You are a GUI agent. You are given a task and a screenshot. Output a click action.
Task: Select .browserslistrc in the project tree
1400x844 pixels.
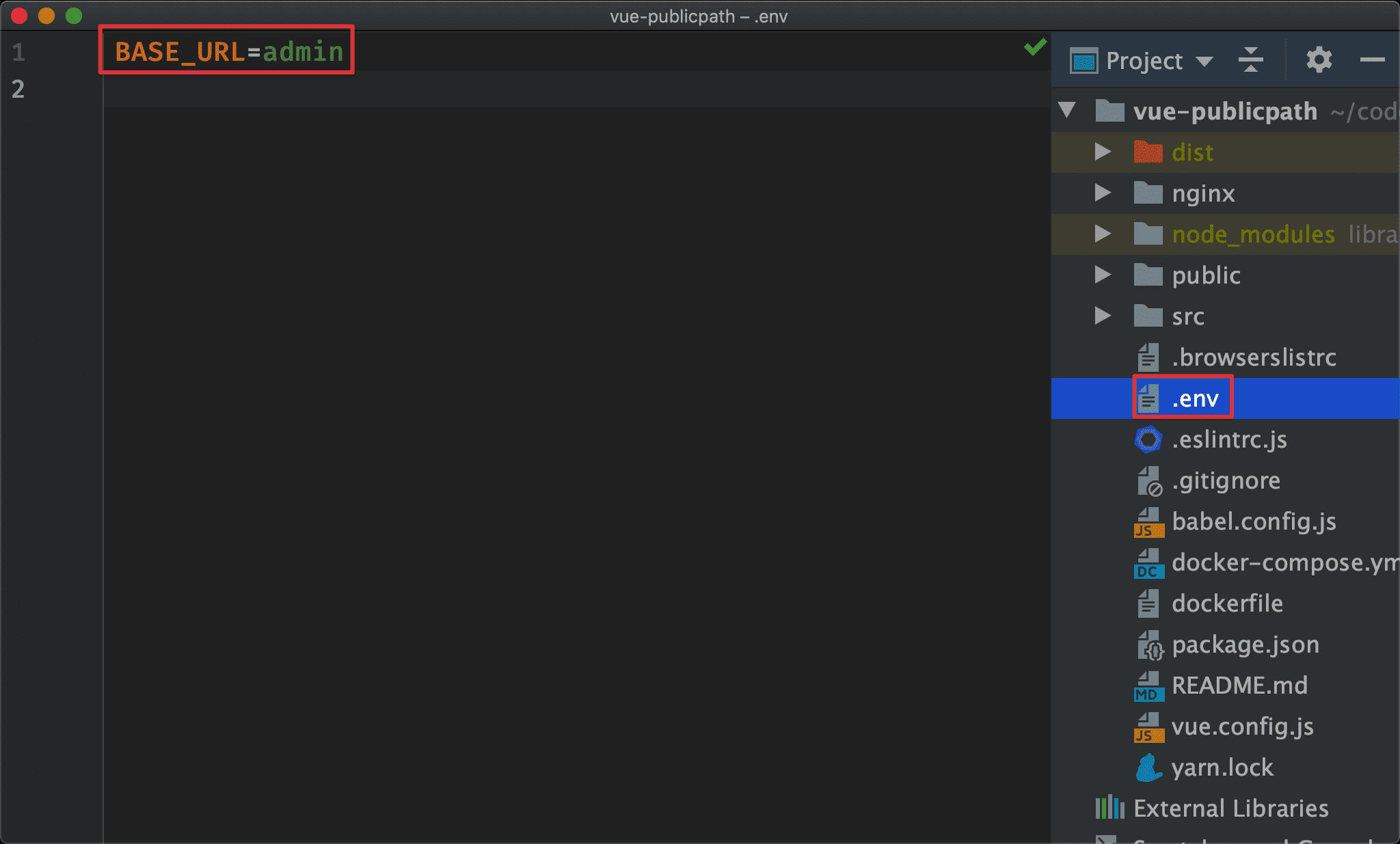[1254, 357]
